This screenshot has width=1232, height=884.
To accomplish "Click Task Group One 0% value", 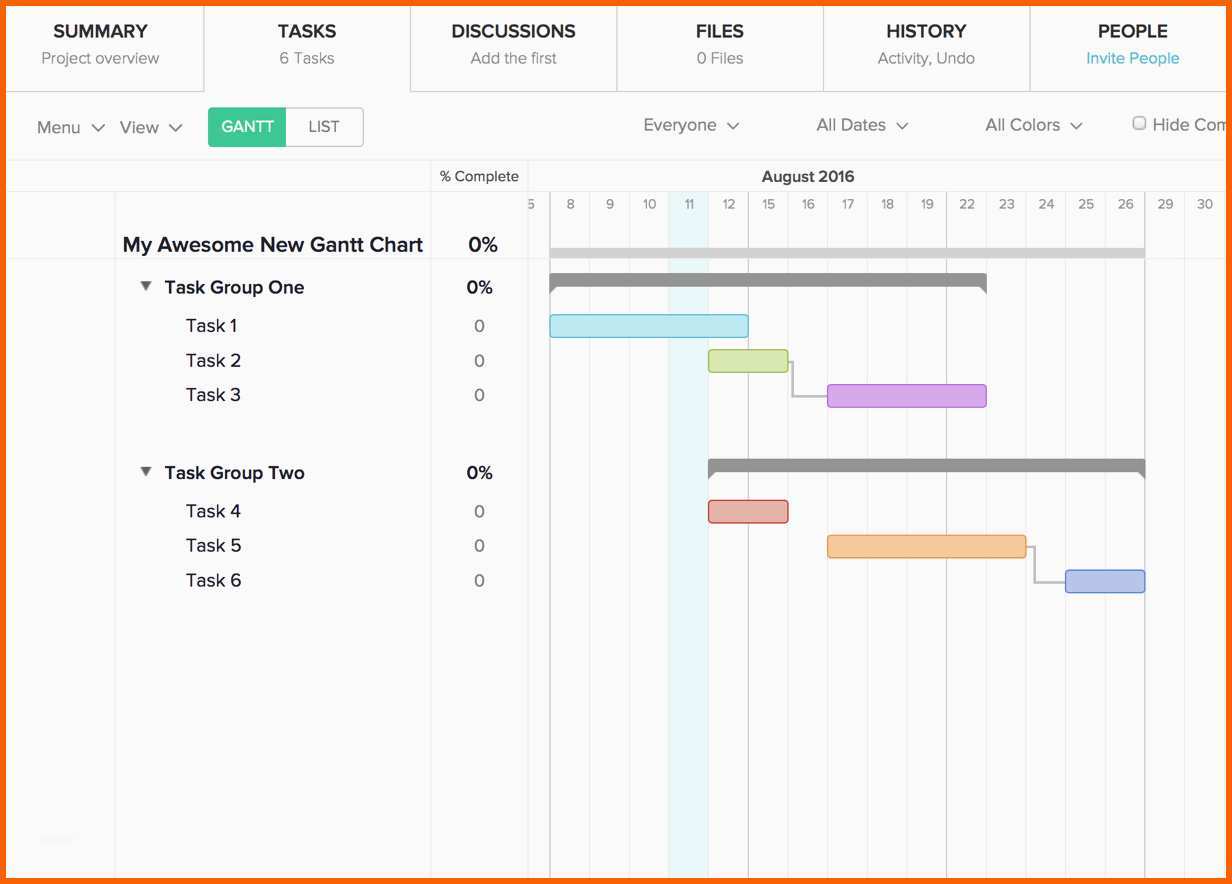I will (x=480, y=287).
